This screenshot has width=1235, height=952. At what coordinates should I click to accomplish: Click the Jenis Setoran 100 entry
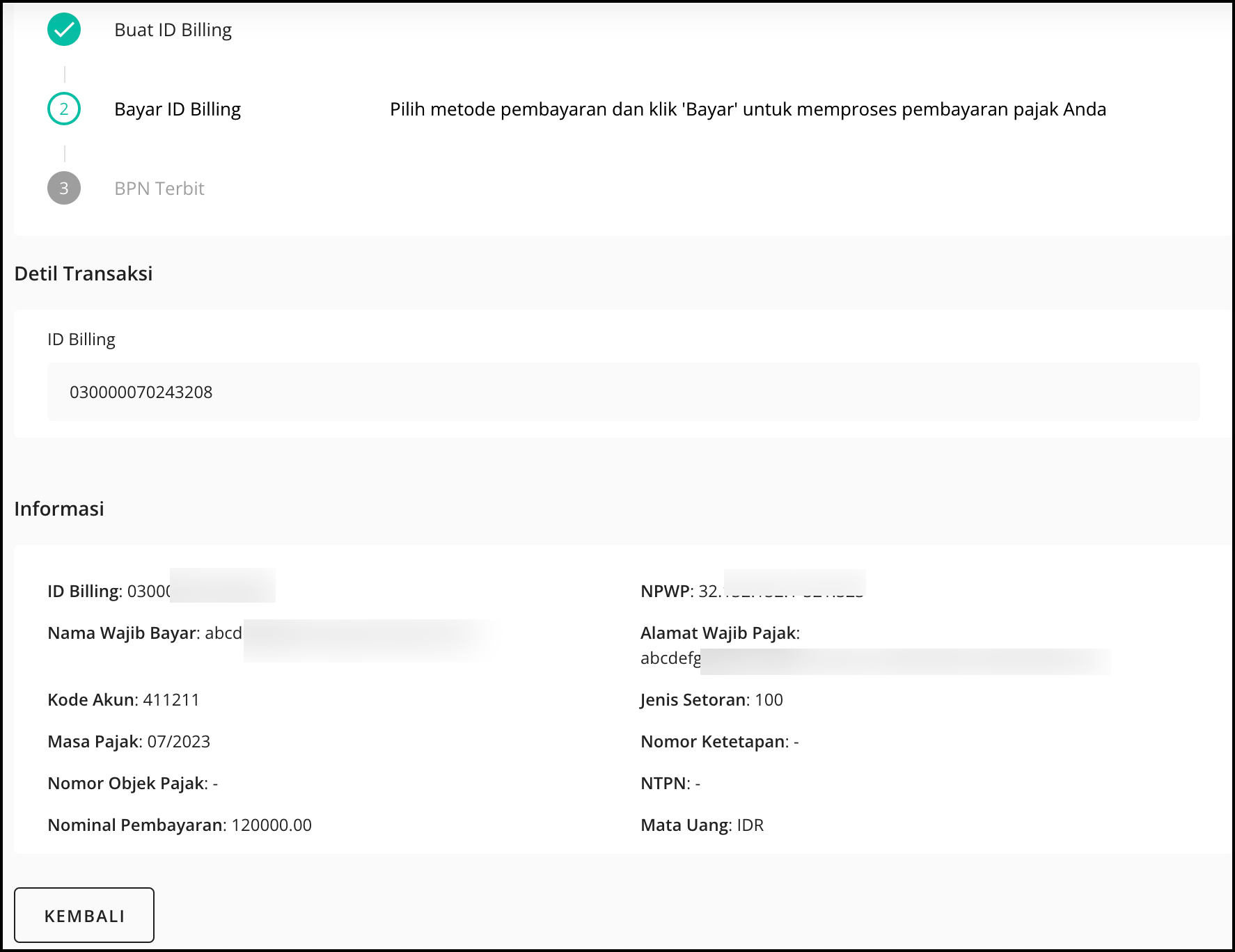711,700
